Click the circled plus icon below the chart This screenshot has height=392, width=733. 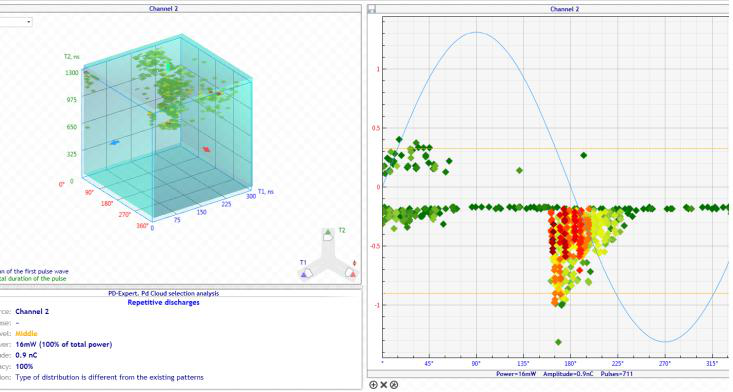pos(373,385)
